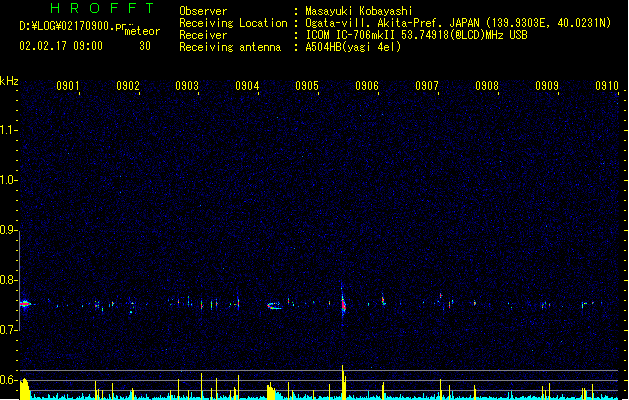Viewport: 629px width, 400px height.
Task: Click the A504HB(yagi 4el) antenna value
Action: click(353, 47)
